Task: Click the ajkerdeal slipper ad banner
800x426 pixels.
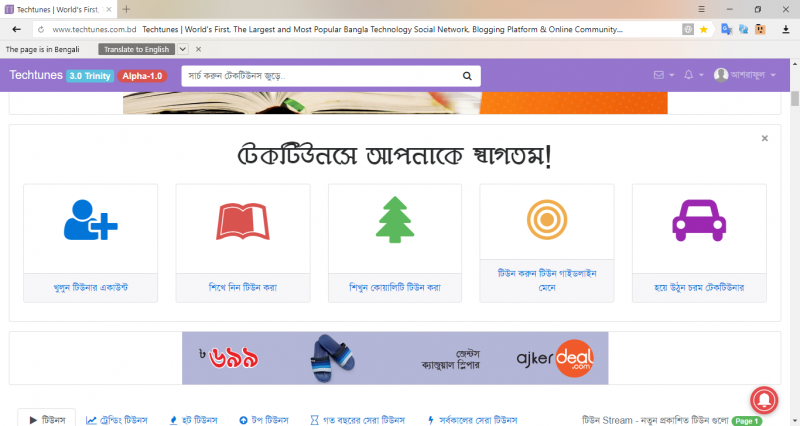Action: tap(395, 358)
